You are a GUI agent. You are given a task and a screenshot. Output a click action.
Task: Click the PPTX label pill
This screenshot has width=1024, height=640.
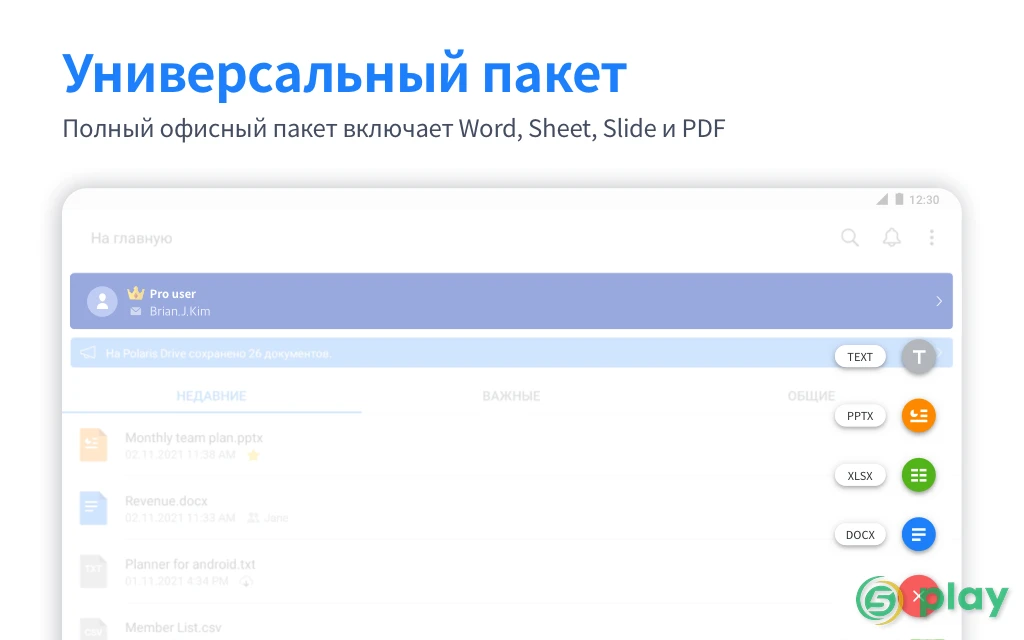coord(860,416)
